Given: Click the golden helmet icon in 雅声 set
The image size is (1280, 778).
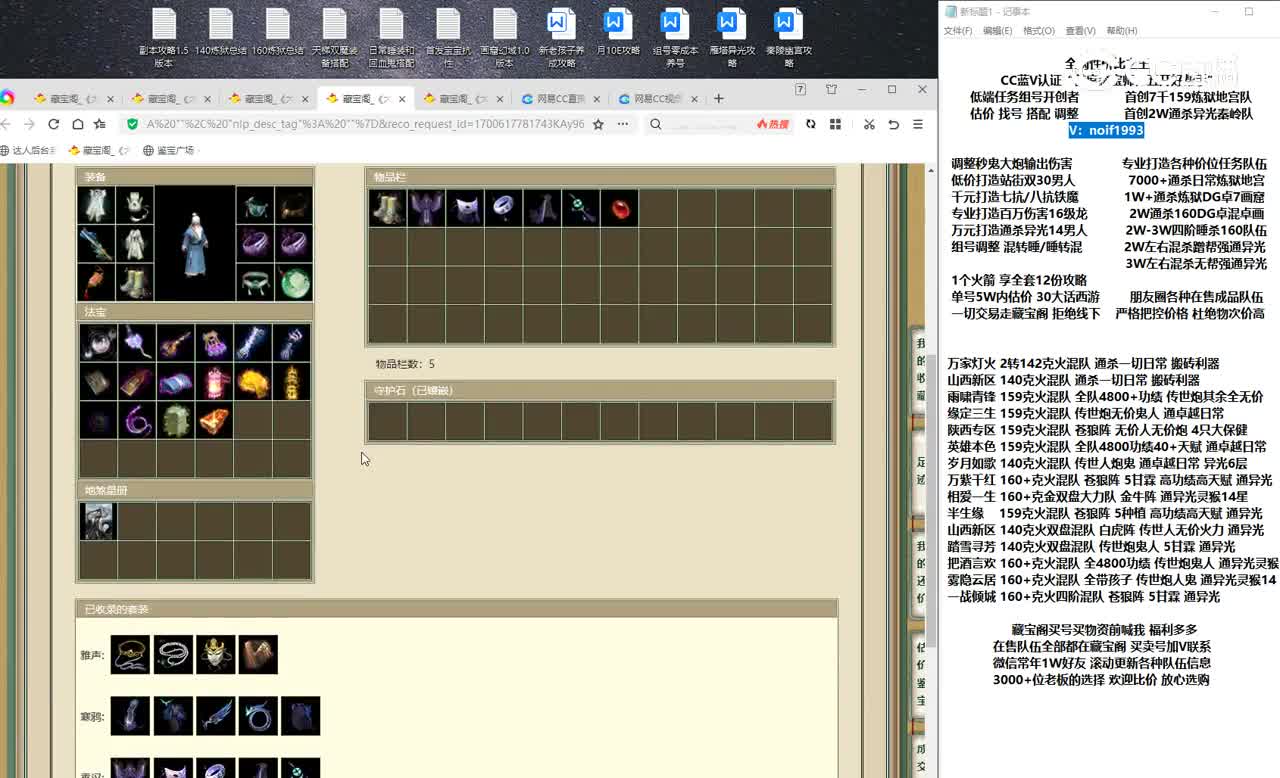Looking at the screenshot, I should point(215,654).
